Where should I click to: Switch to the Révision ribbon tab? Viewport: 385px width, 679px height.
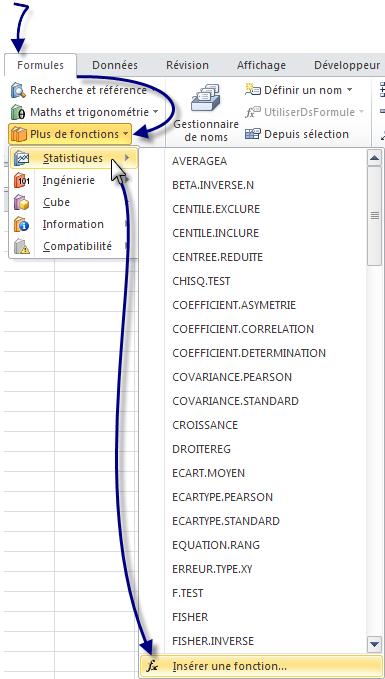coord(187,65)
